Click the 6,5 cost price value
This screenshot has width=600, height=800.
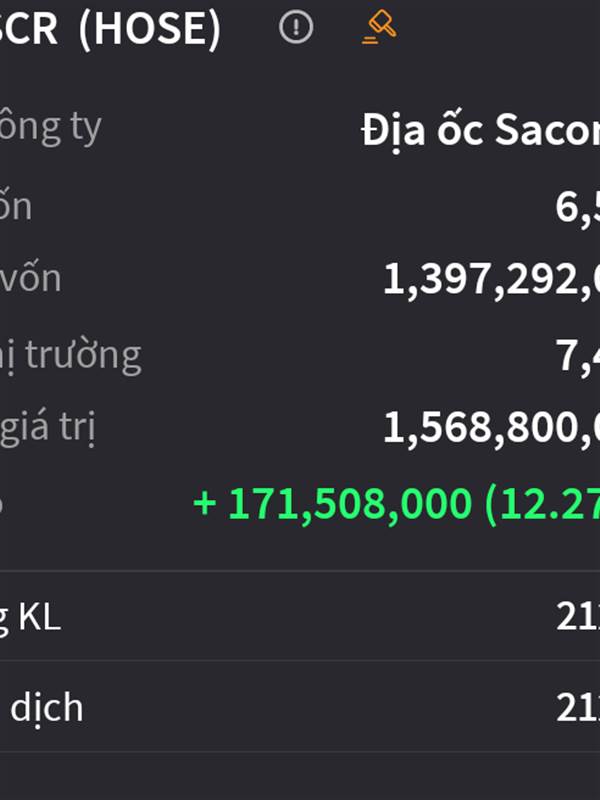coord(578,208)
